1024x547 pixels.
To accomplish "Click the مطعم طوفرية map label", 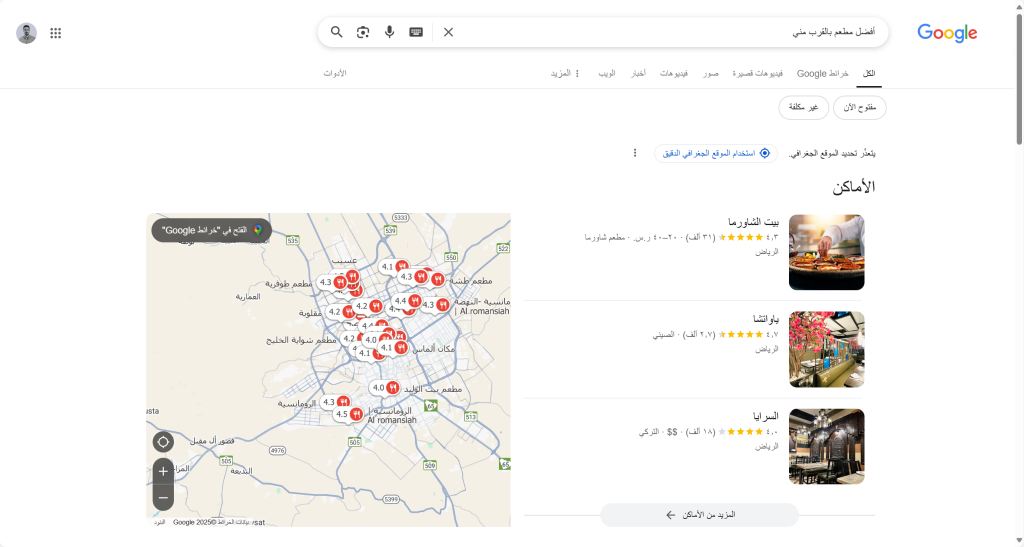I will pos(289,284).
